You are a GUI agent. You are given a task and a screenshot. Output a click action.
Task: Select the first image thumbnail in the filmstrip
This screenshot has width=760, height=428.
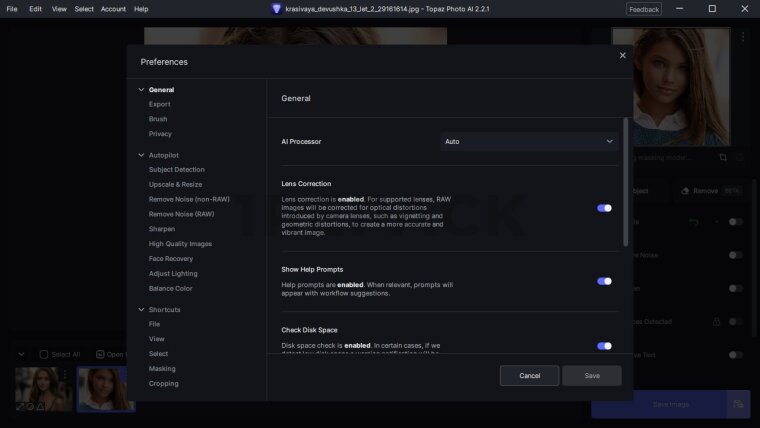pos(43,388)
